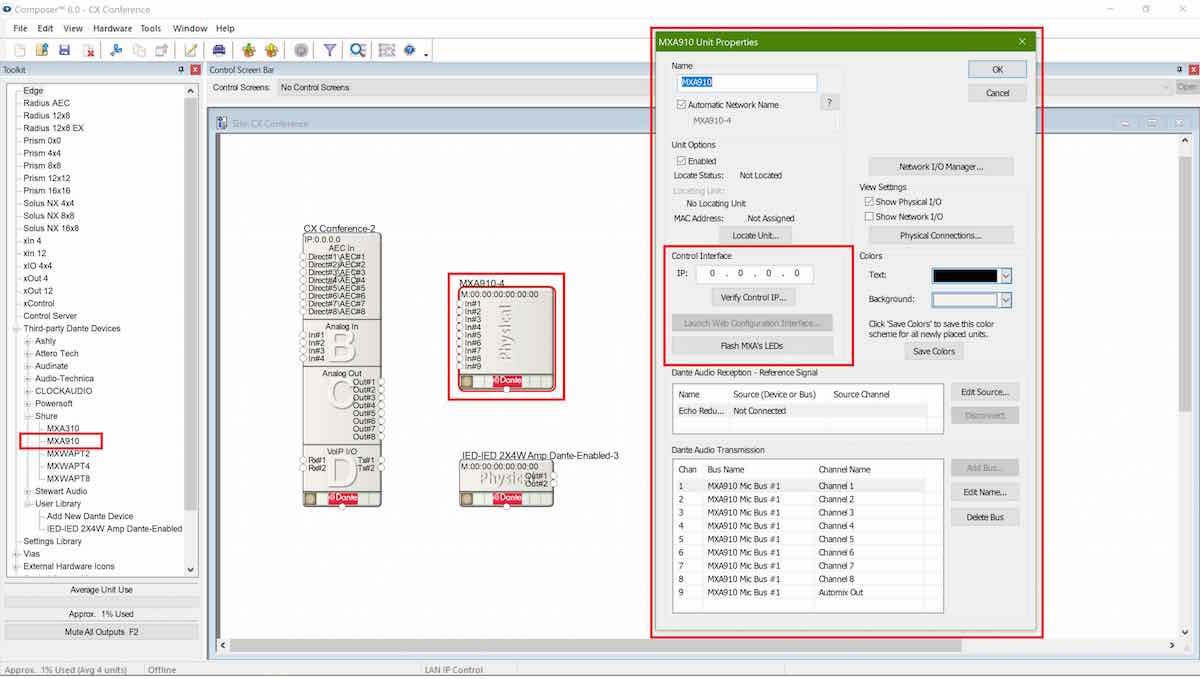This screenshot has width=1200, height=679.
Task: Click the blue help icon in toolbar
Action: coord(410,50)
